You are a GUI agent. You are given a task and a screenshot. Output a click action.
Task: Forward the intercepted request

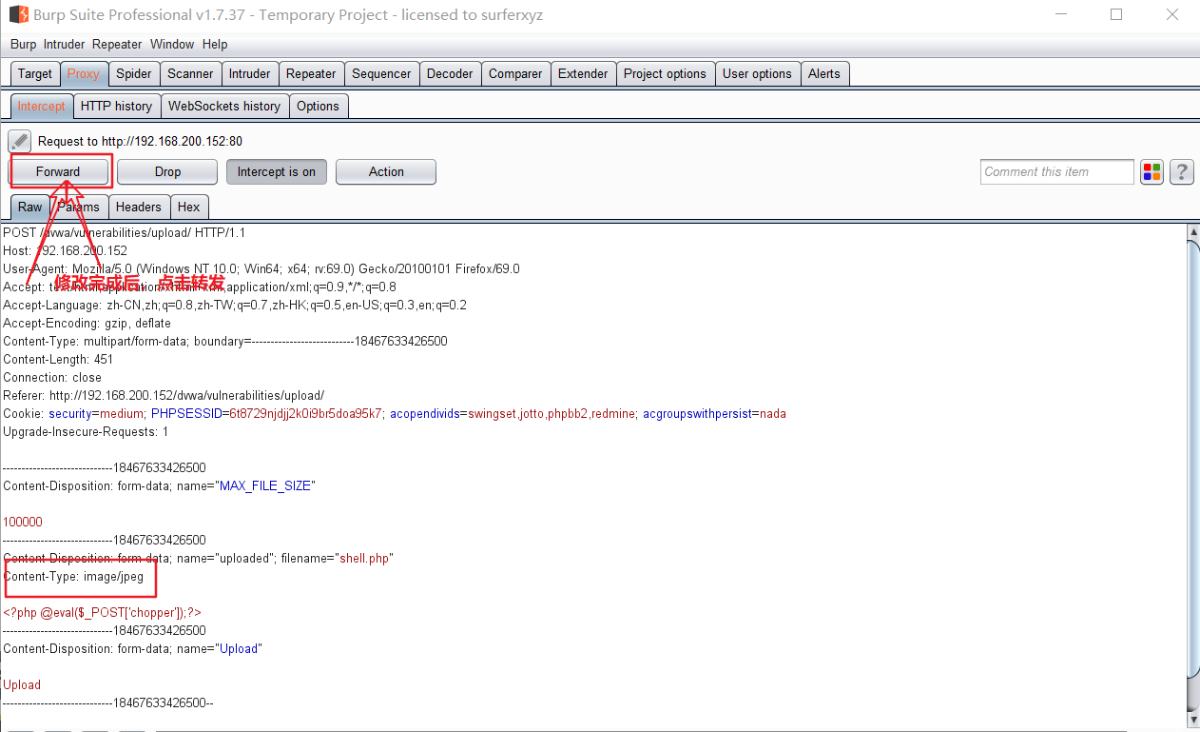(x=58, y=172)
